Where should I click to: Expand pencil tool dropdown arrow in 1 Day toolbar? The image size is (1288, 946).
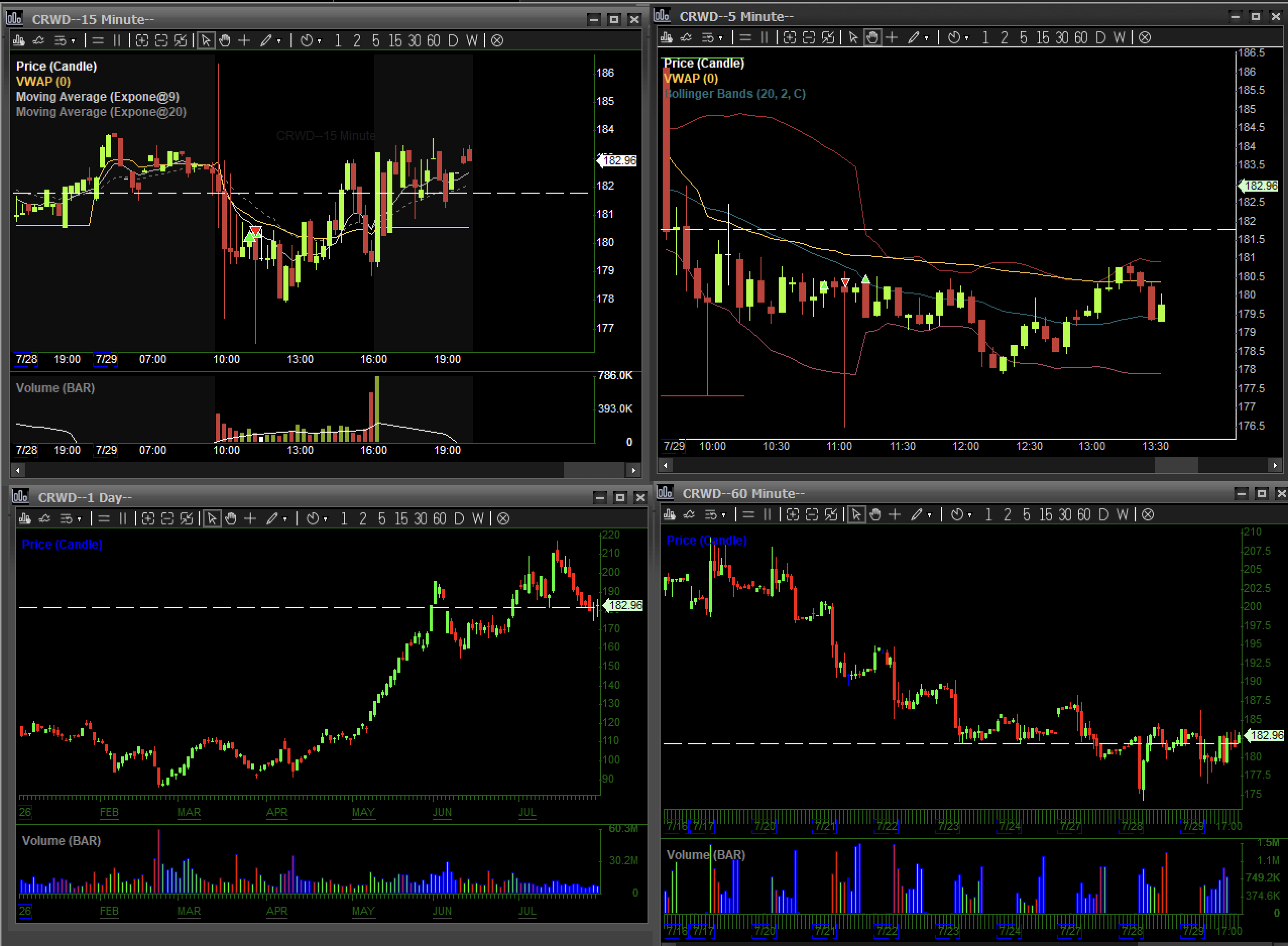284,519
